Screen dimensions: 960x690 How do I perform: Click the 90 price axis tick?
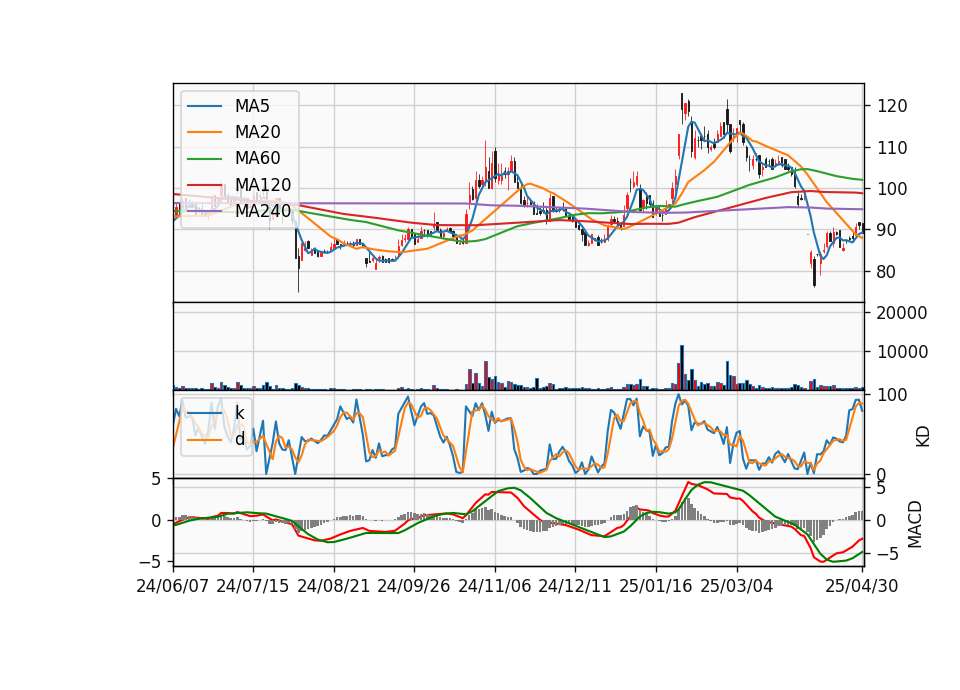[887, 230]
